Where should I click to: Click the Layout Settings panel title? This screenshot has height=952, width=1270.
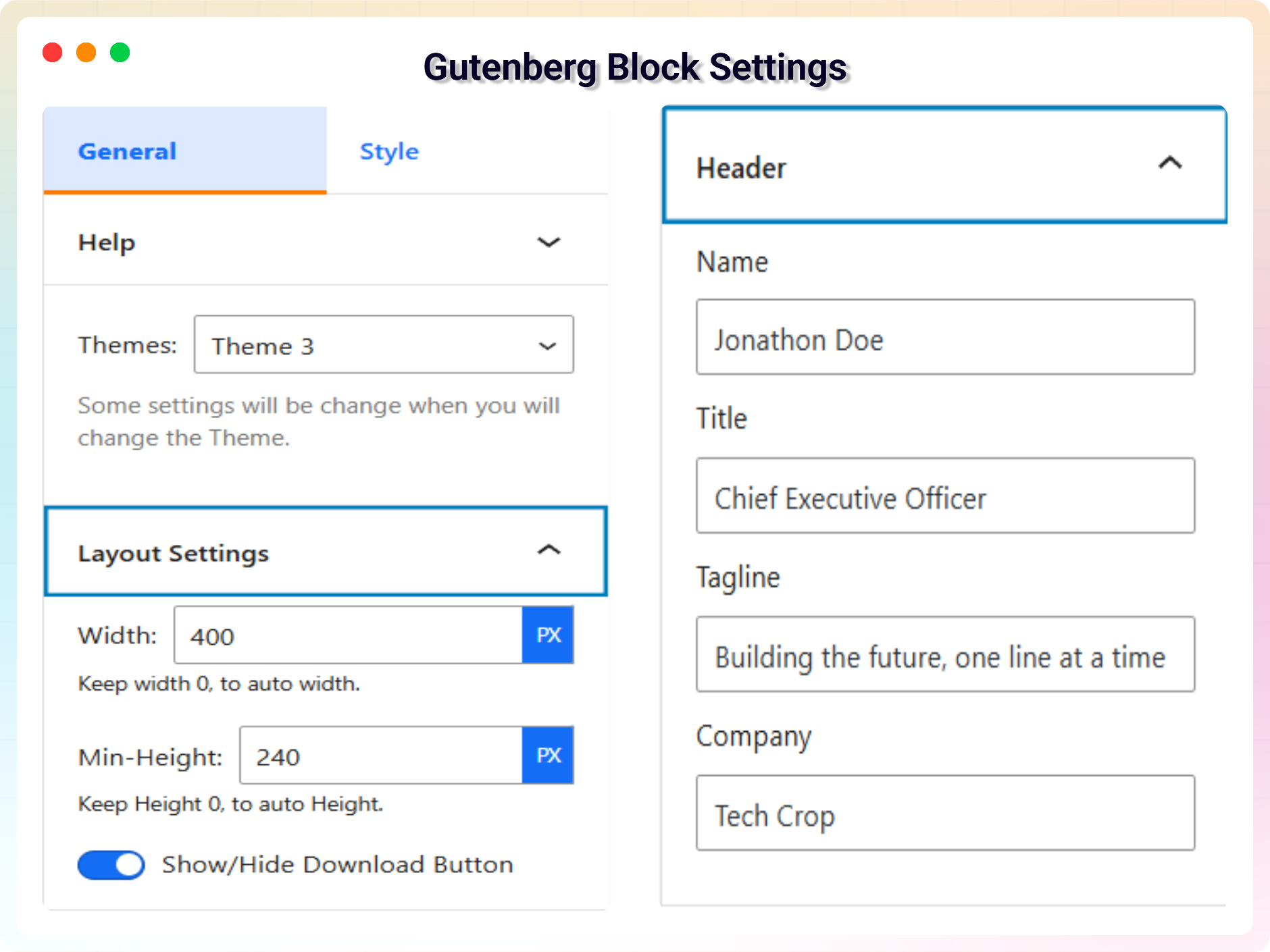(x=174, y=554)
